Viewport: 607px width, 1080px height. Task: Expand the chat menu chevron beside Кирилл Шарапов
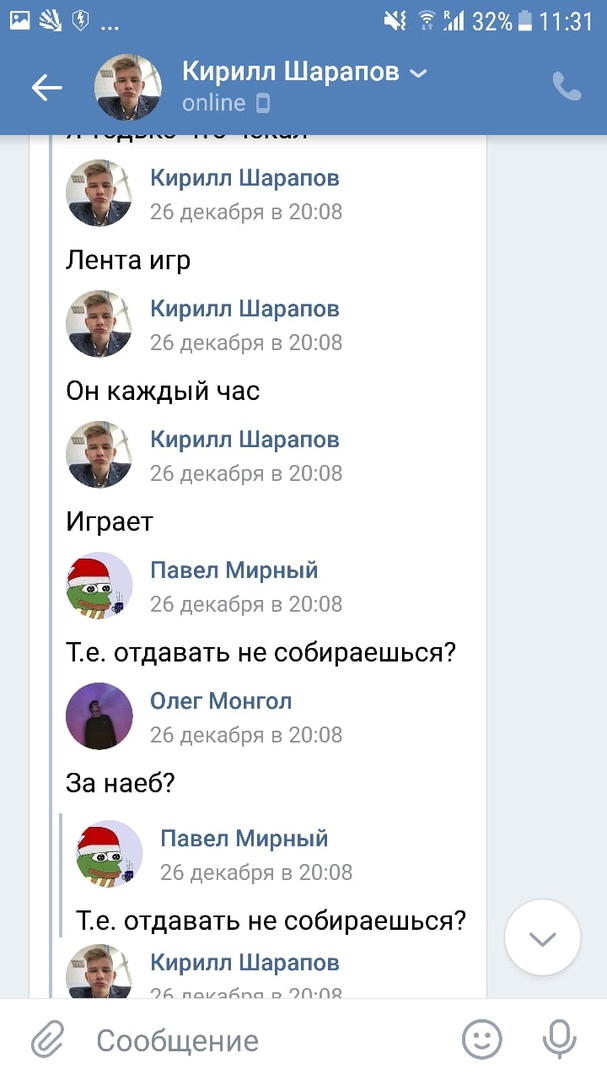[x=419, y=73]
